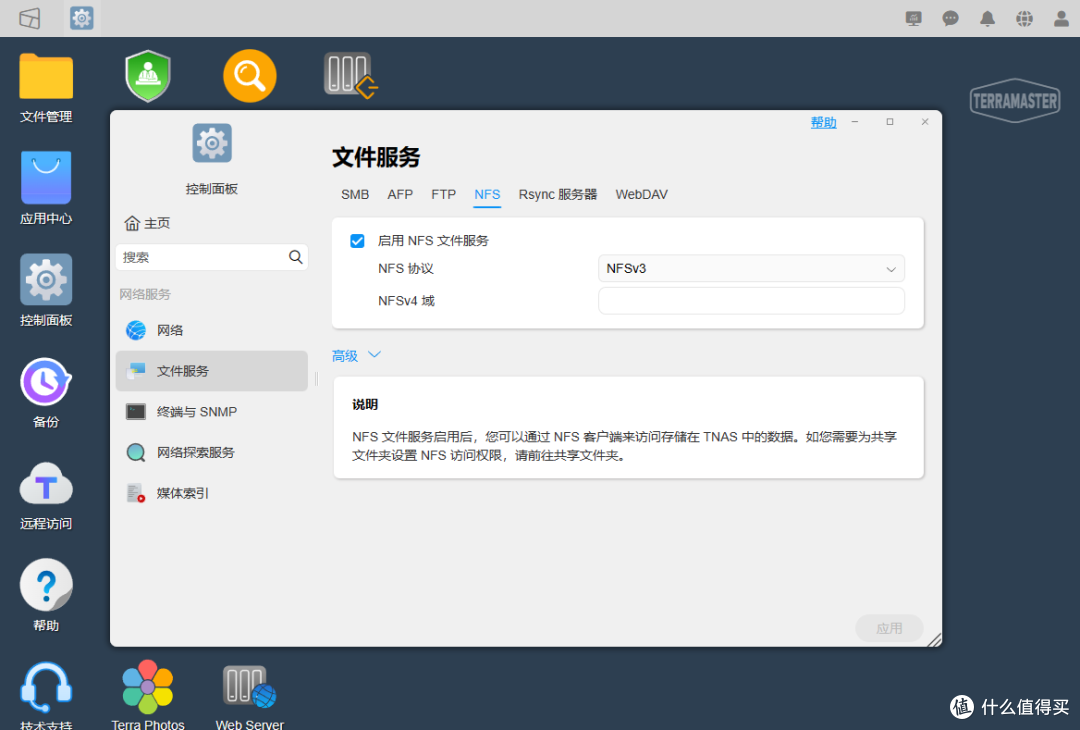Click the 说明 description heading
The height and width of the screenshot is (730, 1080).
365,404
